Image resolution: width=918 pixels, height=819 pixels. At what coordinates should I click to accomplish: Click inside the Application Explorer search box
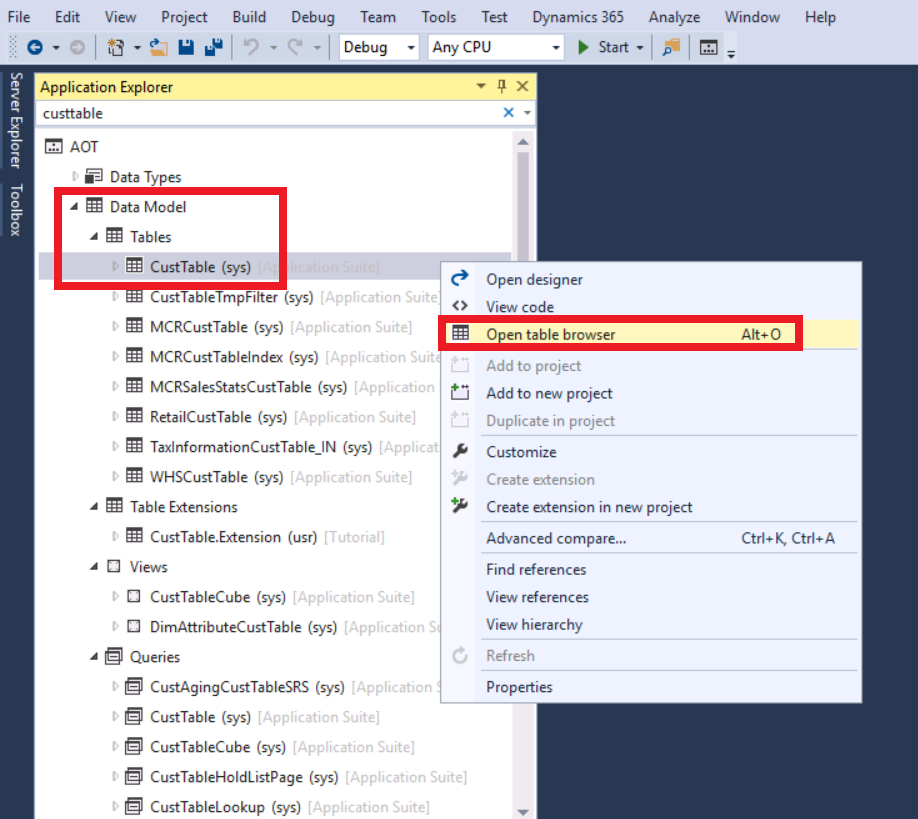click(250, 113)
